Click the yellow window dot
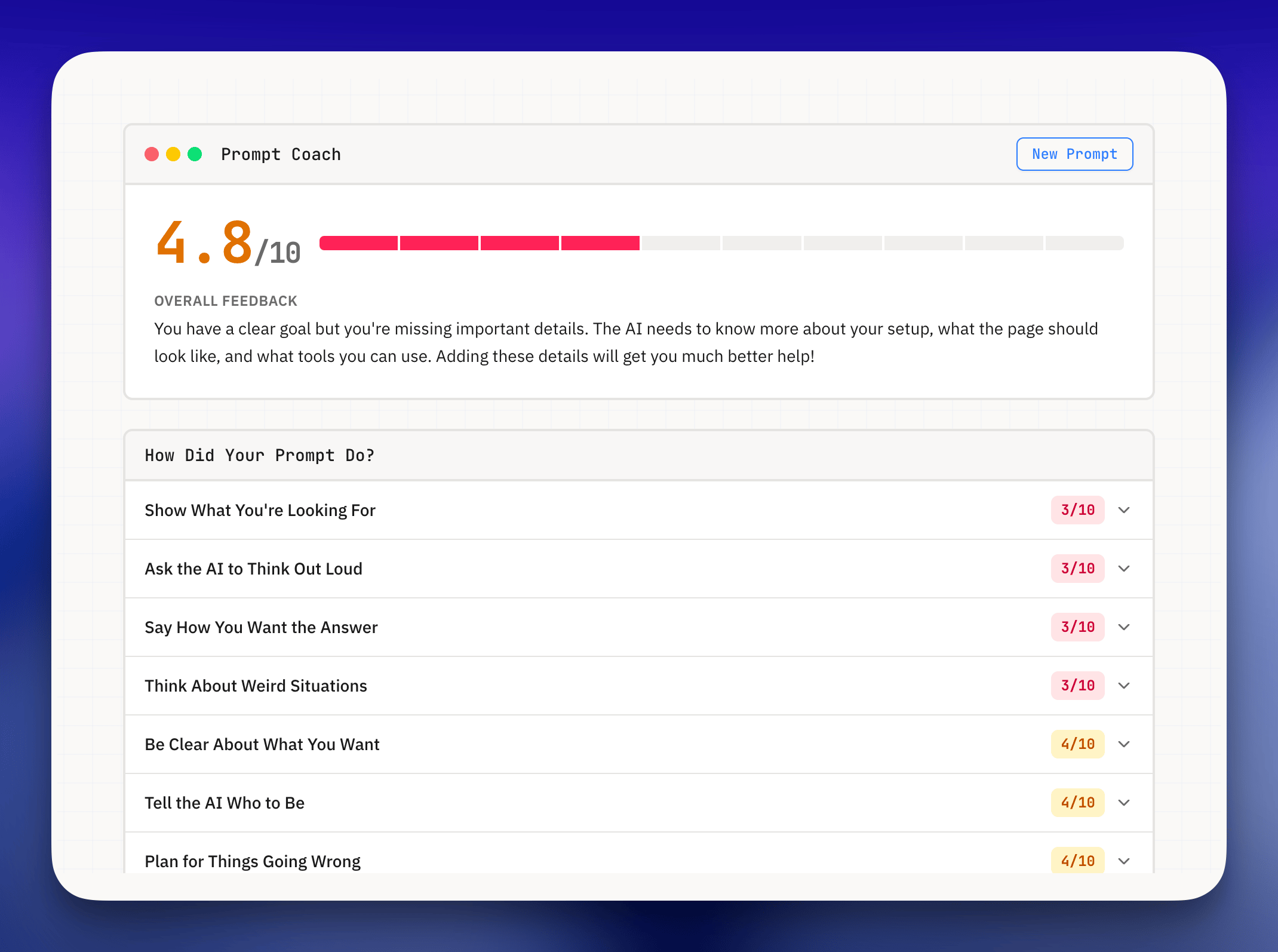1278x952 pixels. (173, 154)
